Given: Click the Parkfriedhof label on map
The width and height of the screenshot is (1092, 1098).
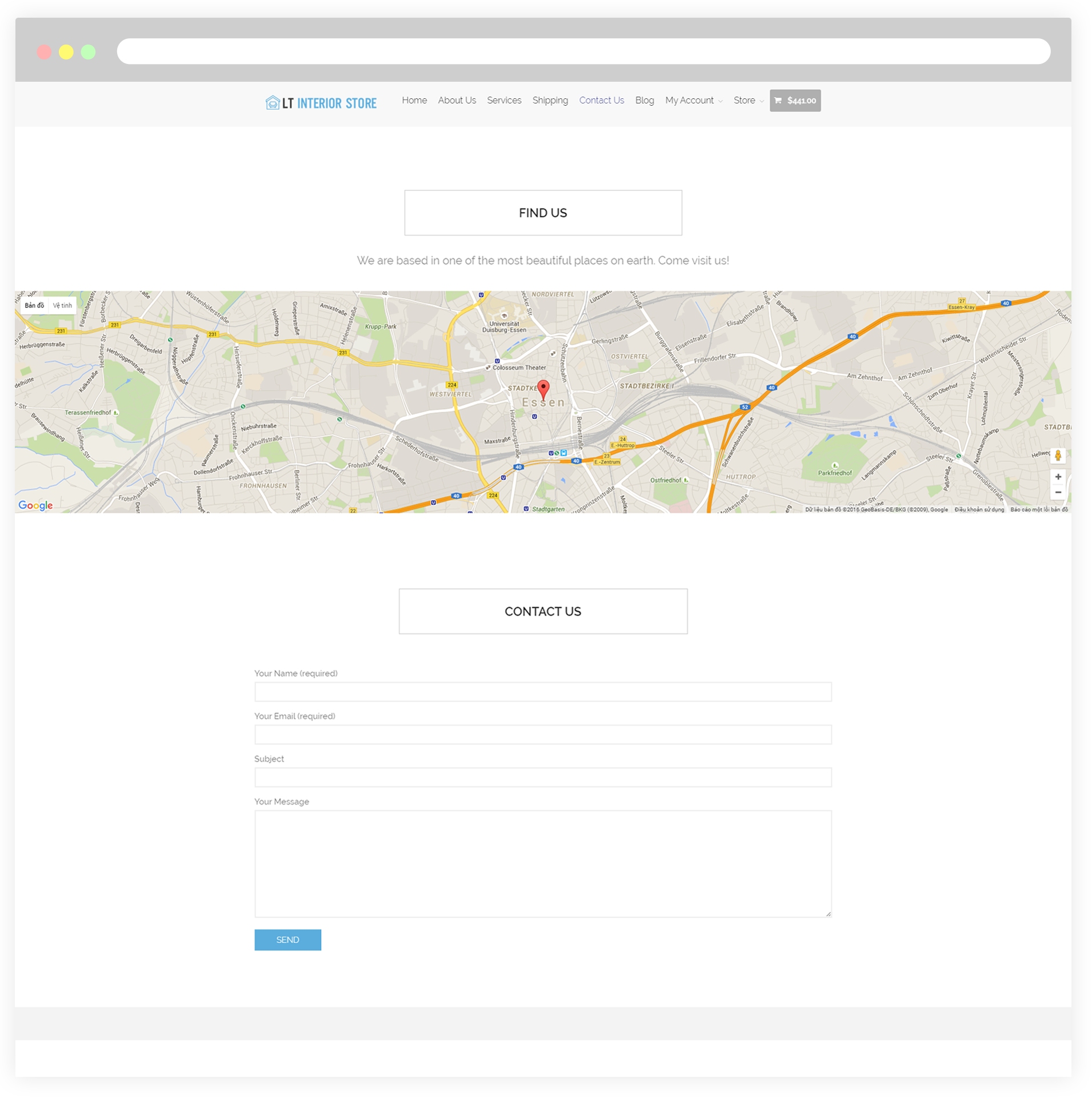Looking at the screenshot, I should pyautogui.click(x=834, y=473).
